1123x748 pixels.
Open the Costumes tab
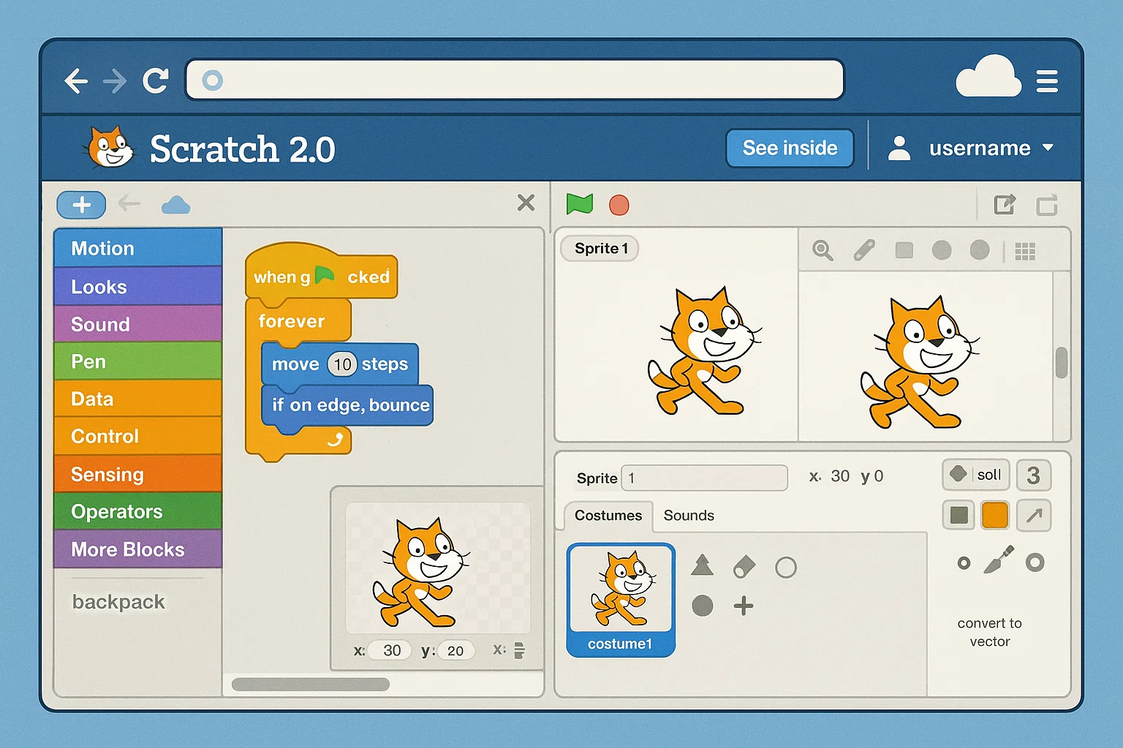pos(607,516)
